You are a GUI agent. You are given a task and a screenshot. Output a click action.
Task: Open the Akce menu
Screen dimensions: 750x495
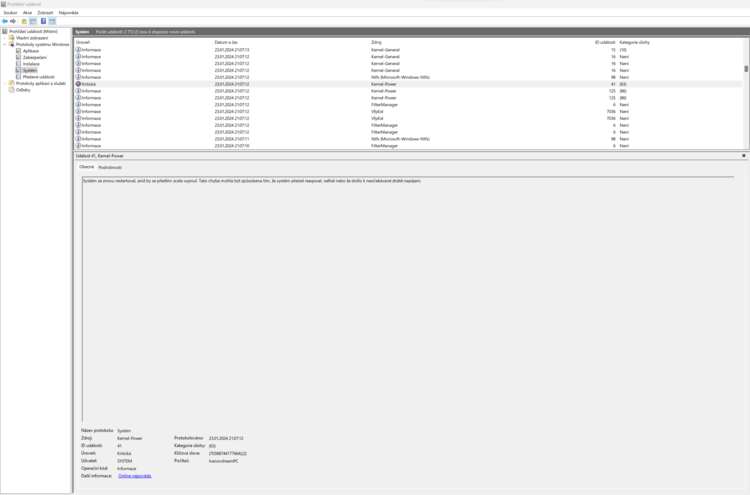pyautogui.click(x=27, y=13)
